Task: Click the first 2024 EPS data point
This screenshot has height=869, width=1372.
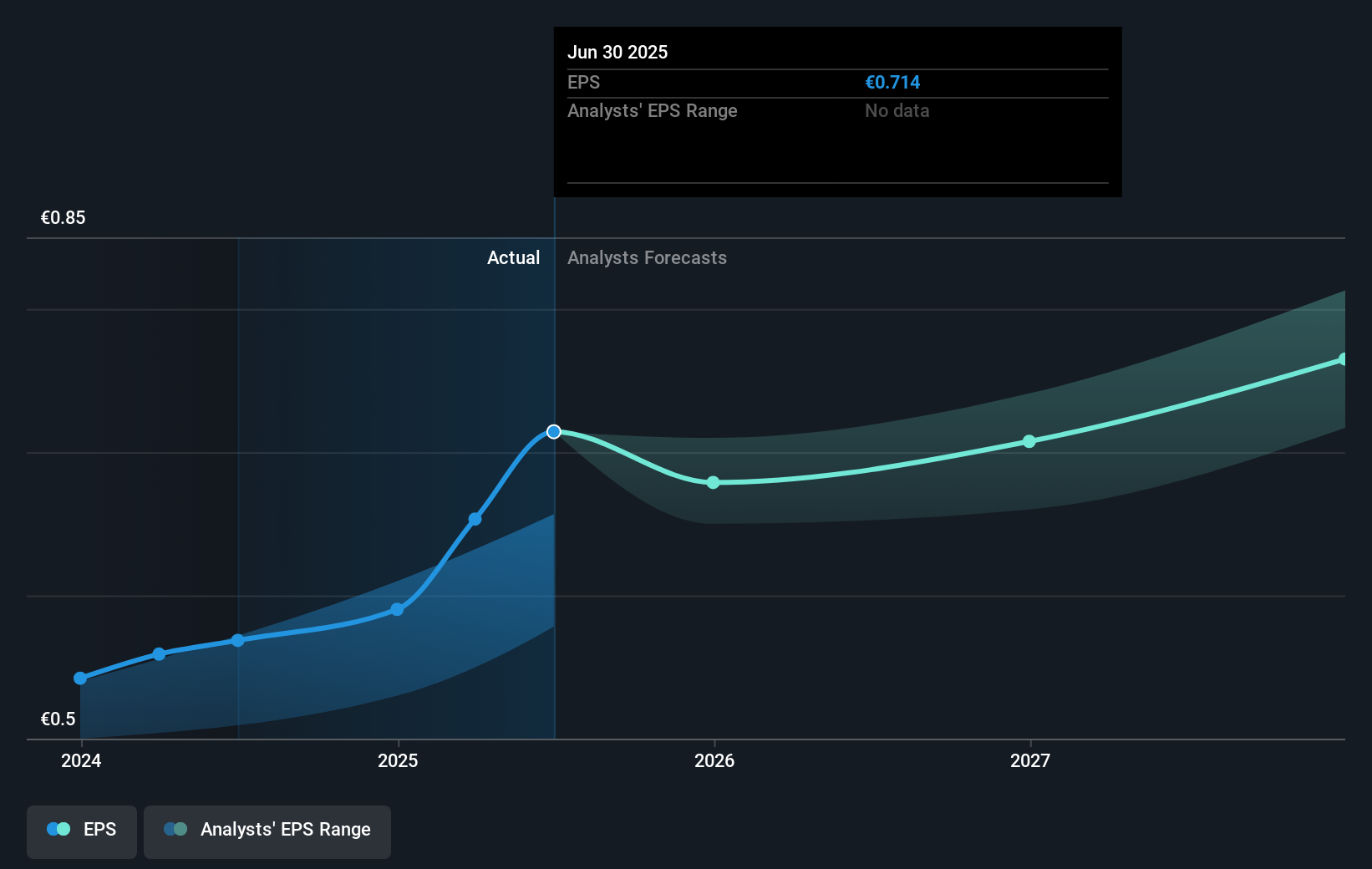Action: coord(80,678)
